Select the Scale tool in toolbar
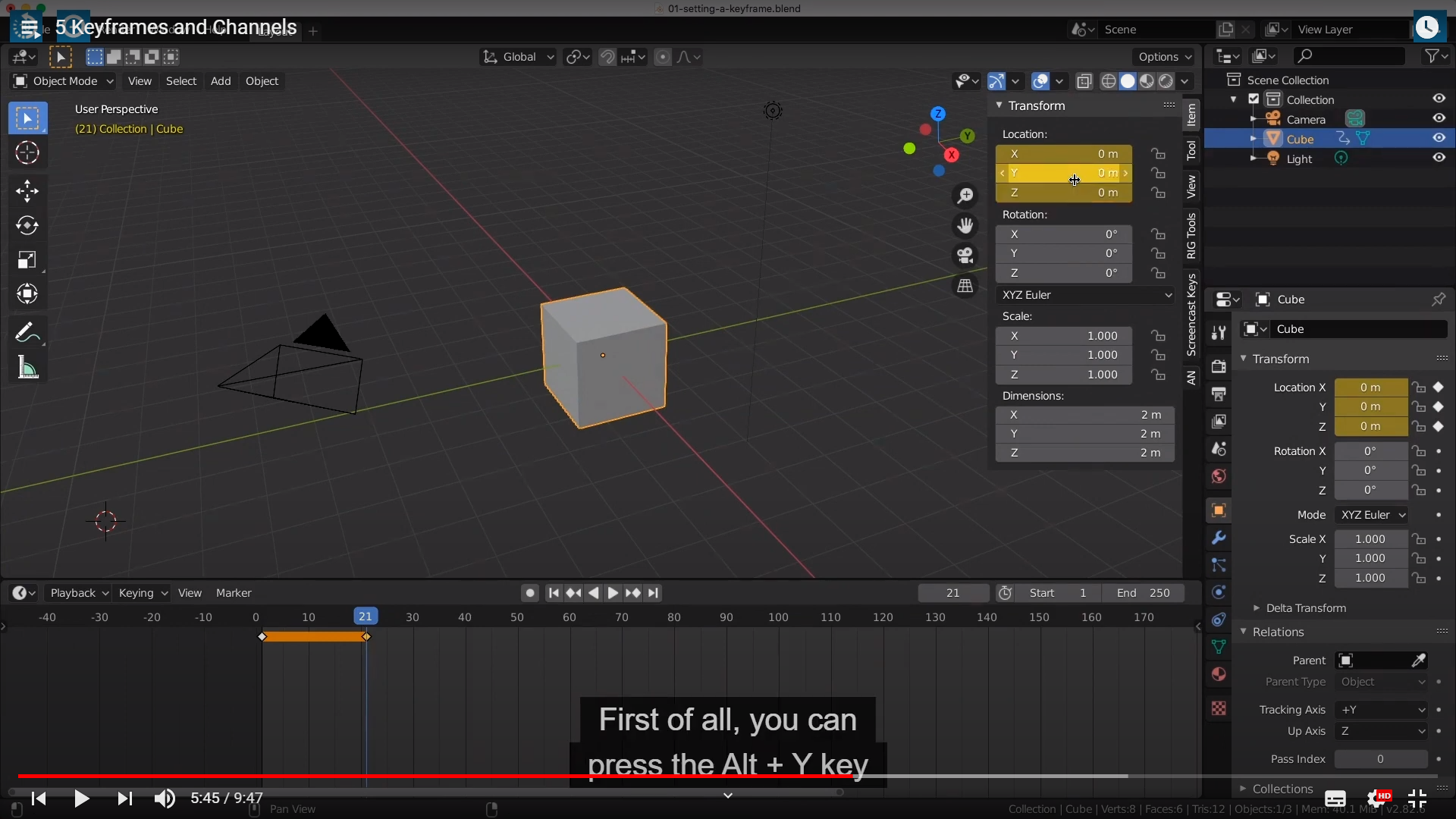Image resolution: width=1456 pixels, height=819 pixels. 27,260
